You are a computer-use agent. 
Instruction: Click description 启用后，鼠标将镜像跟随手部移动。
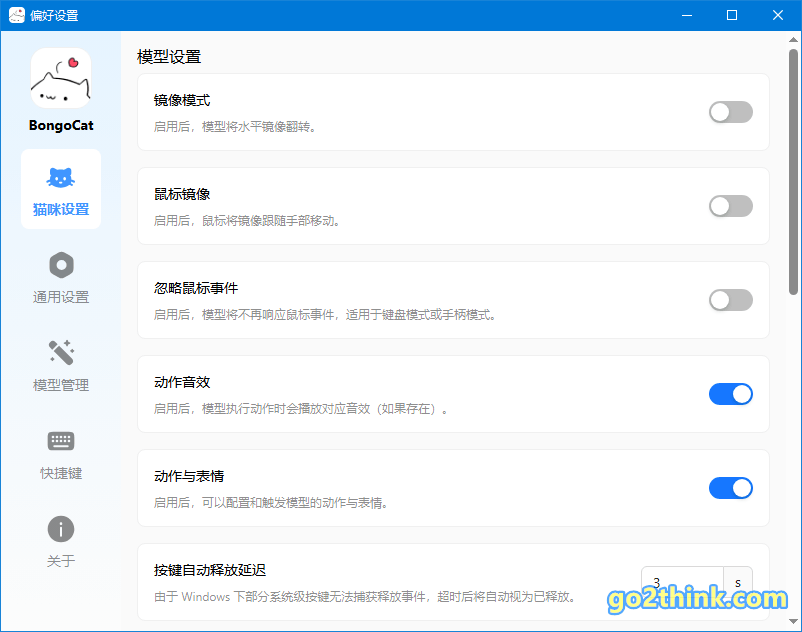tap(248, 221)
